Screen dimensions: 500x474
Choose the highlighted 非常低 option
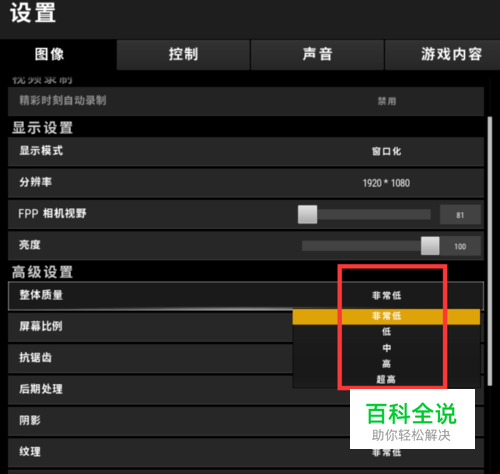(x=386, y=316)
